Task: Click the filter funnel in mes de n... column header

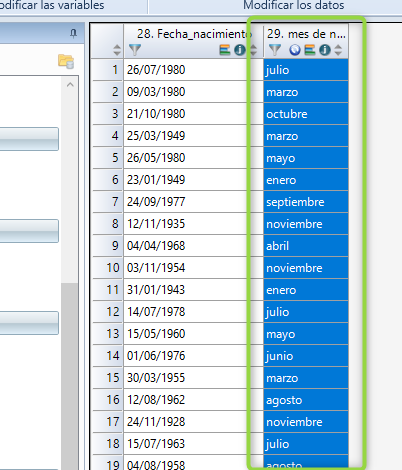Action: (275, 50)
